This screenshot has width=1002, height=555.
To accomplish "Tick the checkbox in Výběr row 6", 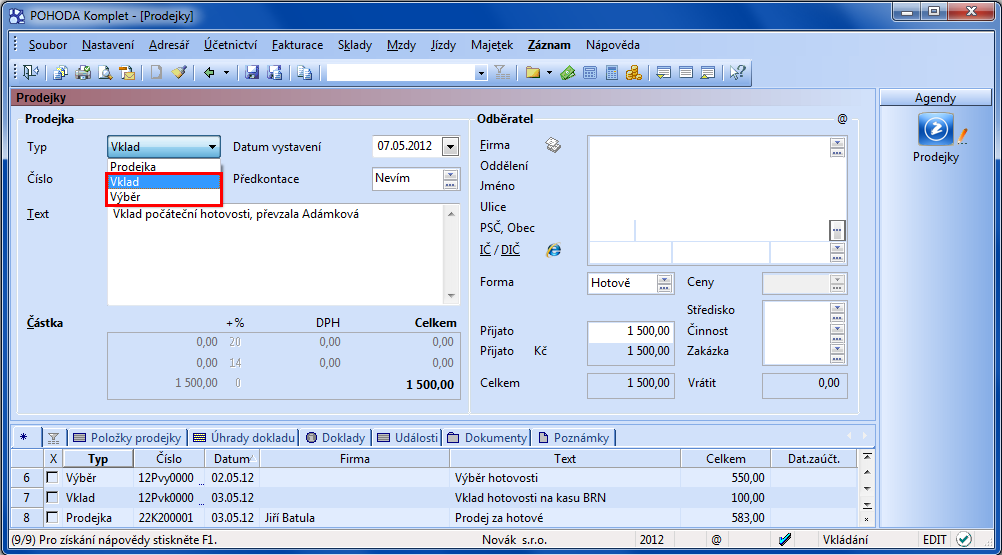I will pyautogui.click(x=52, y=477).
